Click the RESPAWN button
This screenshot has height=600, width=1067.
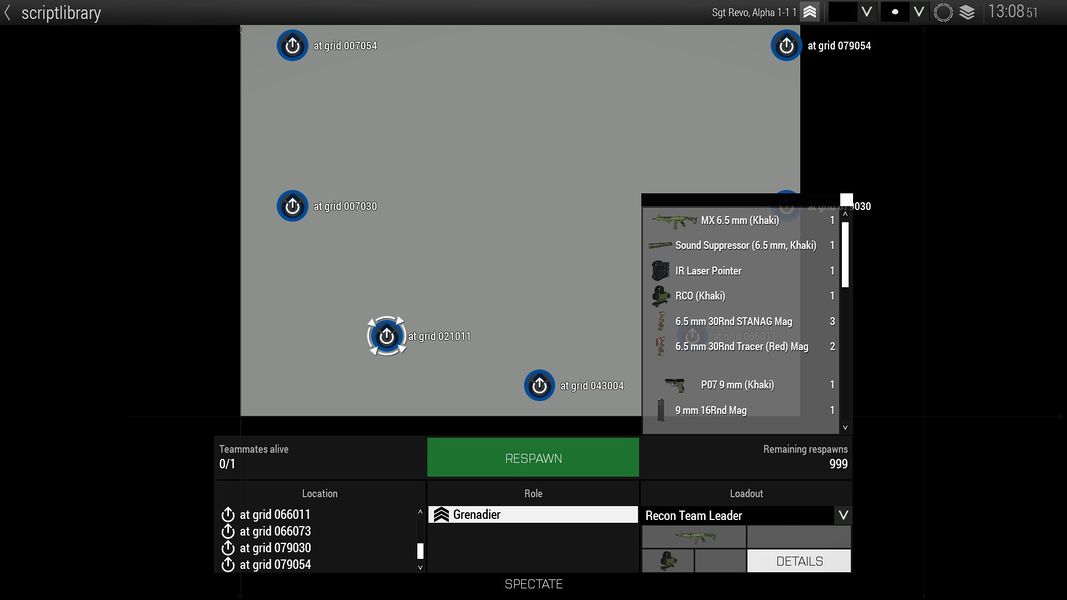[533, 457]
